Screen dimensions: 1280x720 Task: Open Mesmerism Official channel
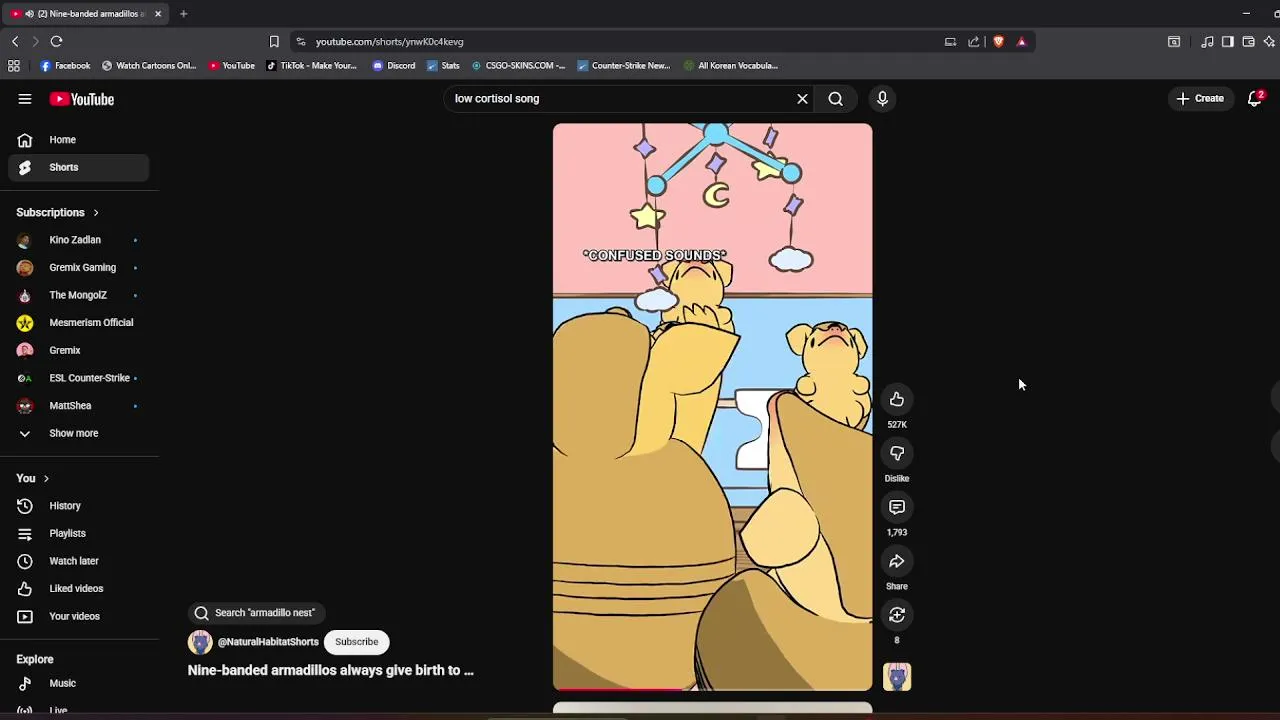(x=79, y=323)
